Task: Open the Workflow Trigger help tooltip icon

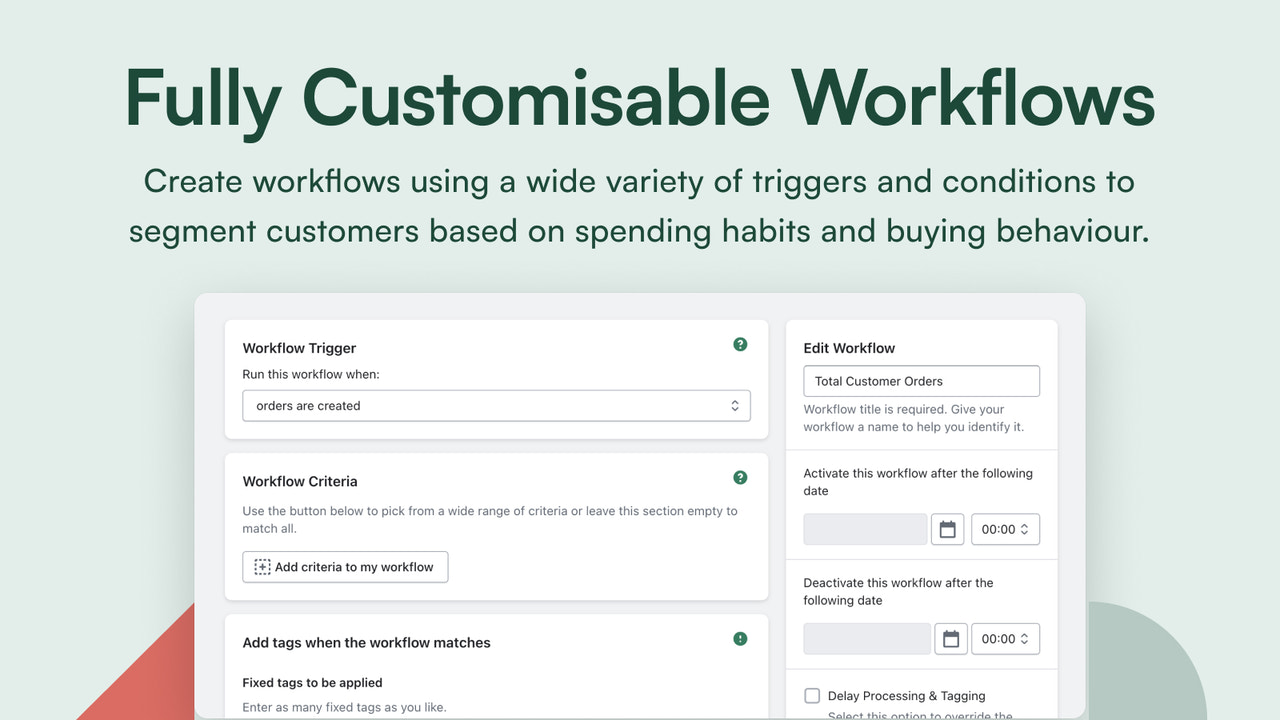Action: pos(740,343)
